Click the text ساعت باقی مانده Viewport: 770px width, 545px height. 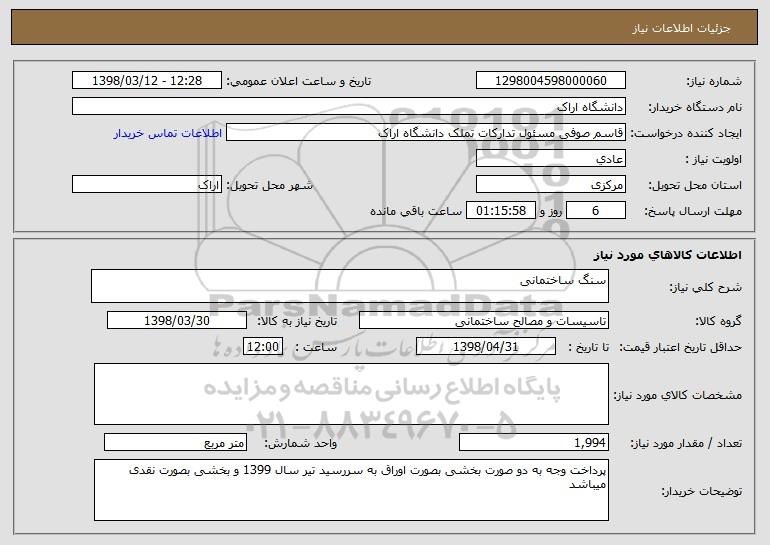(x=415, y=211)
